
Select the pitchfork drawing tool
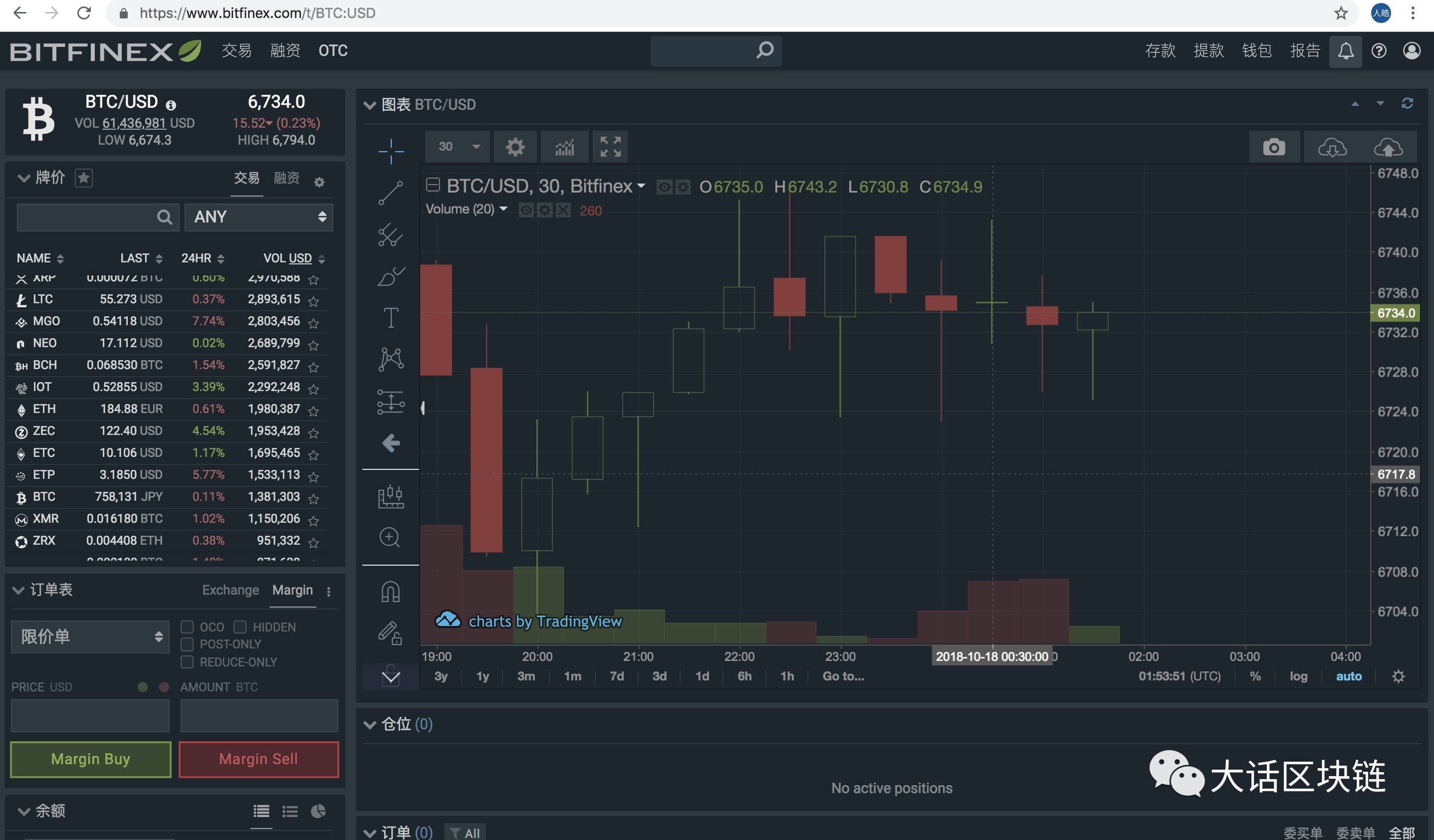tap(391, 234)
